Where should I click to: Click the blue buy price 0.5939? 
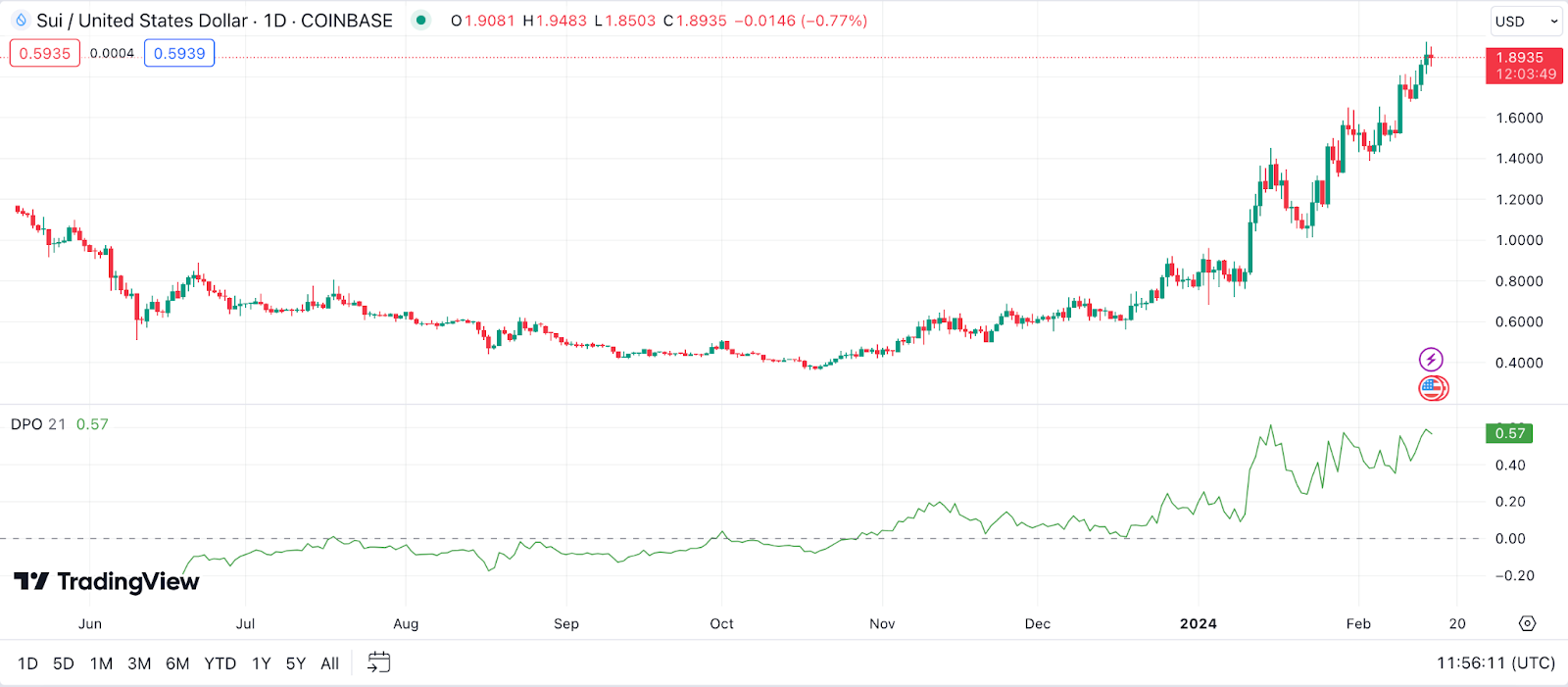(179, 53)
